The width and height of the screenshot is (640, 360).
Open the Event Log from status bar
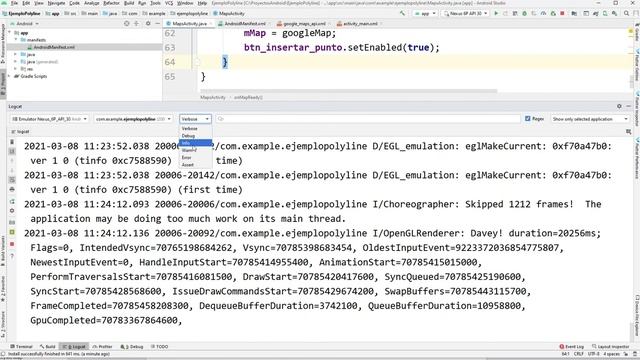point(572,347)
